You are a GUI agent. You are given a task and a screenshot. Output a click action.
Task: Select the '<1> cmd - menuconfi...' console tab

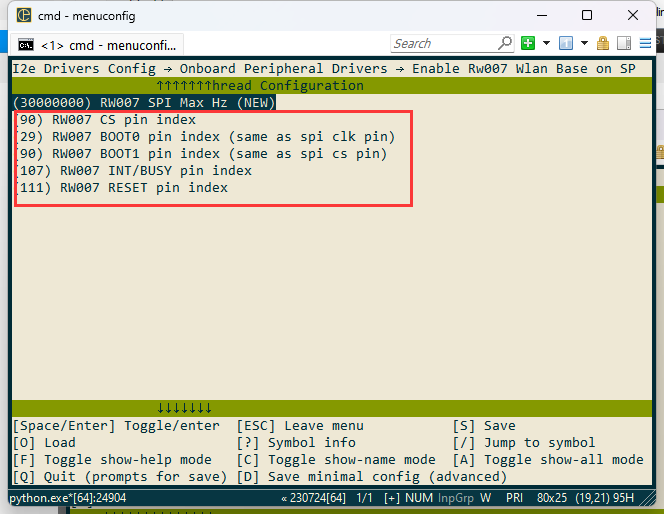tap(97, 45)
